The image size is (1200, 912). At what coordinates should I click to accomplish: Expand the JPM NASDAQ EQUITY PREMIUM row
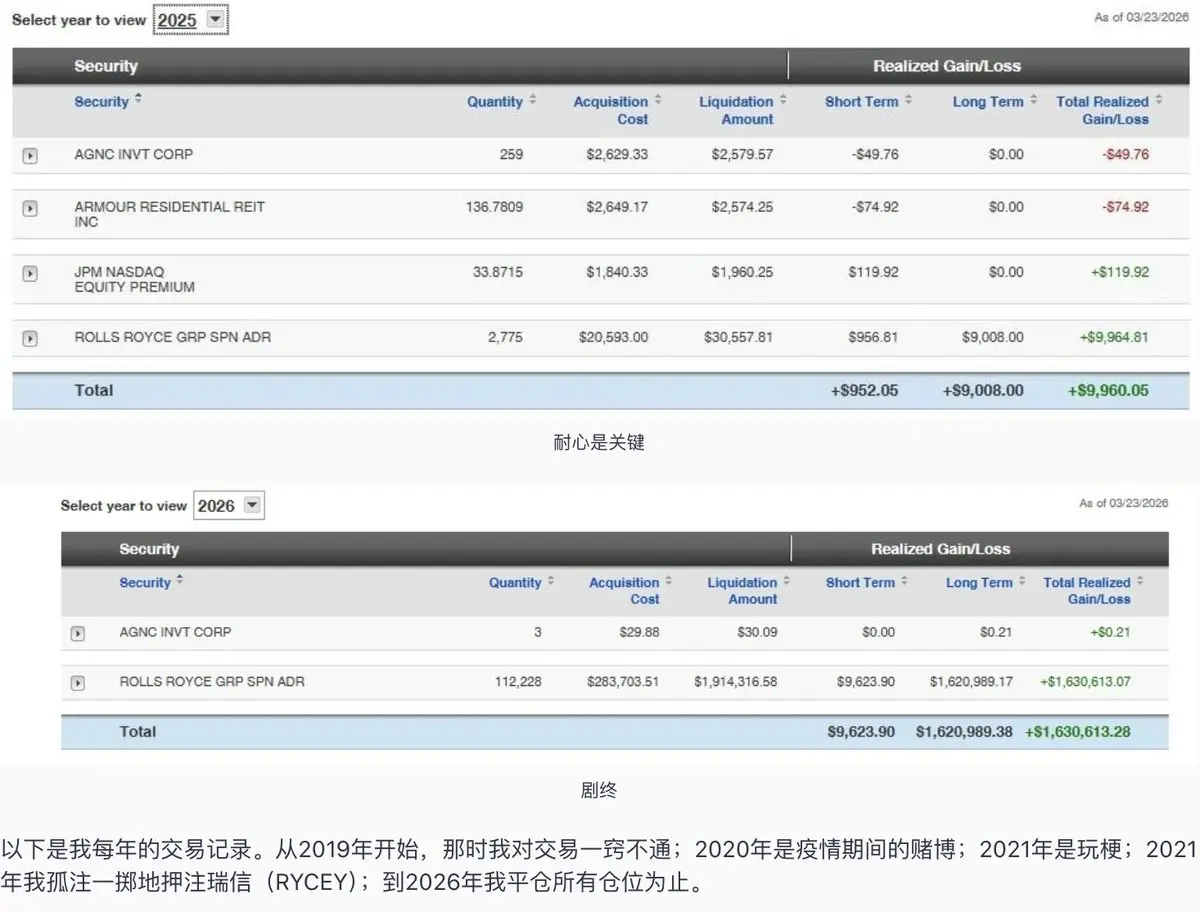coord(30,273)
